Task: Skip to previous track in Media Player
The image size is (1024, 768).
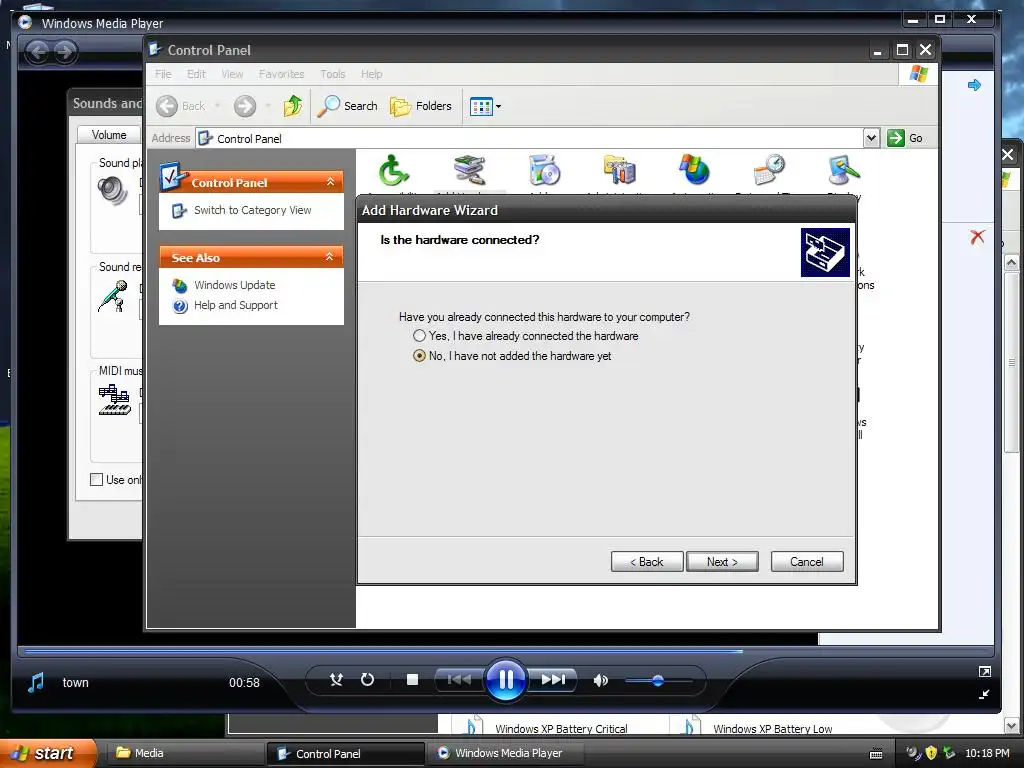Action: point(459,680)
